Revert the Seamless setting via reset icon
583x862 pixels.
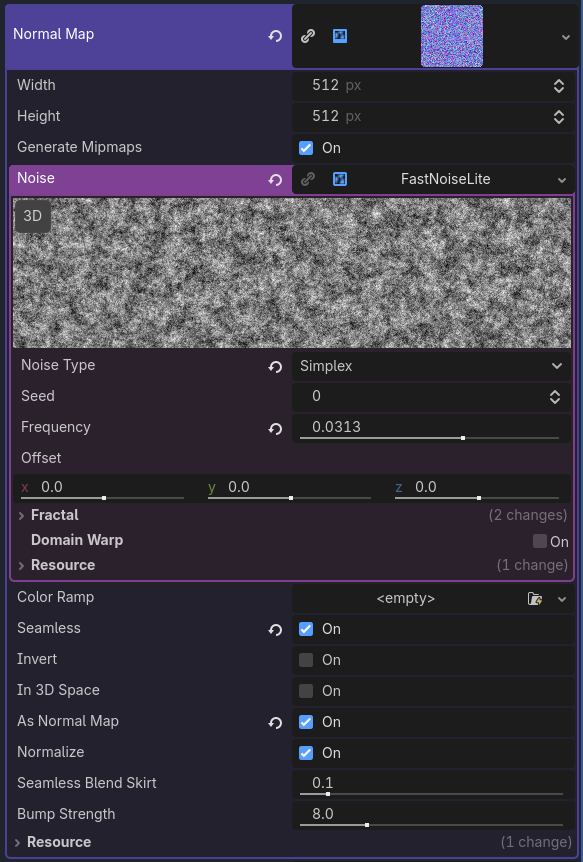(x=275, y=630)
